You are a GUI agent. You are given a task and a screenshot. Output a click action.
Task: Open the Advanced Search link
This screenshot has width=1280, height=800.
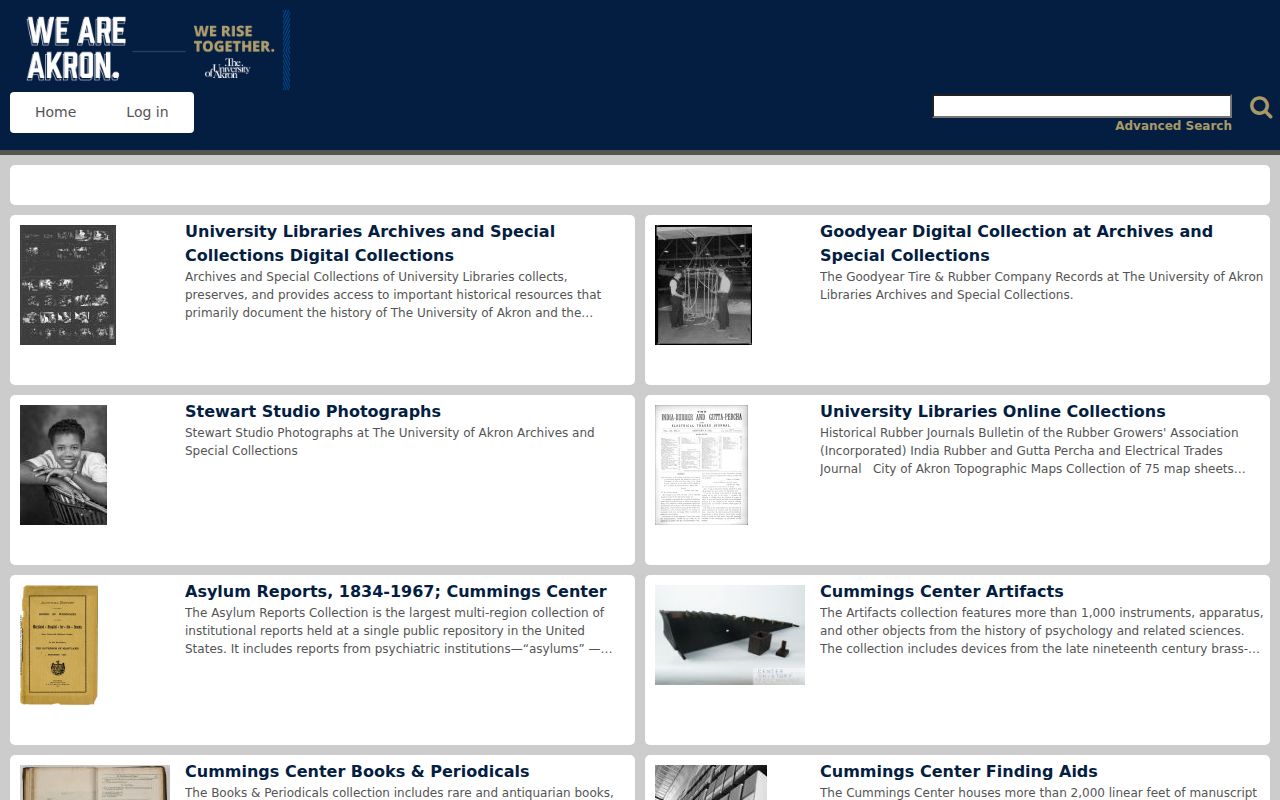[x=1173, y=126]
